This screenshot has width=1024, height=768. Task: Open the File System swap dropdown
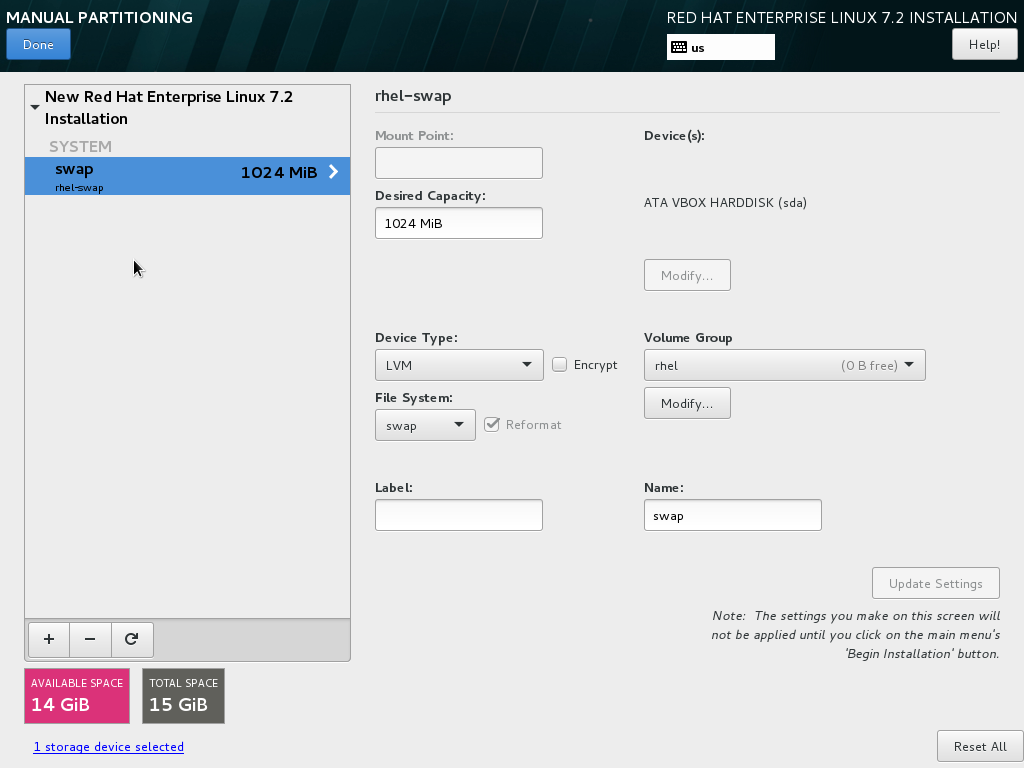click(425, 425)
